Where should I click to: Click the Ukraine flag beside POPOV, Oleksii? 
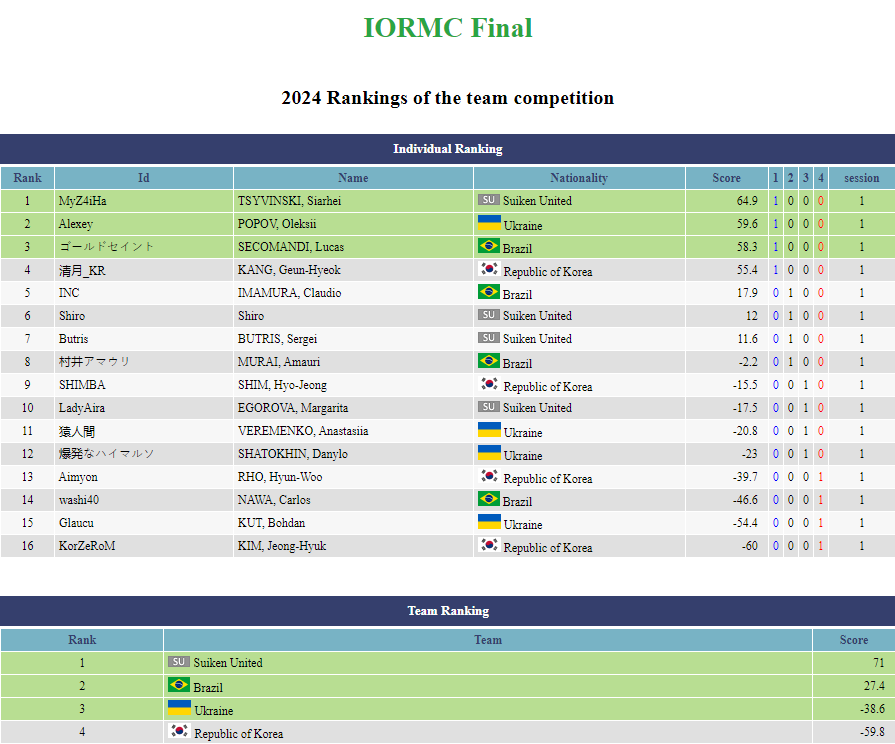tap(489, 223)
